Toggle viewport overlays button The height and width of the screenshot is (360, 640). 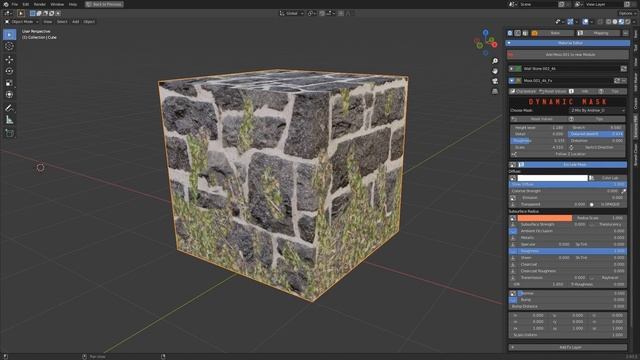585,22
